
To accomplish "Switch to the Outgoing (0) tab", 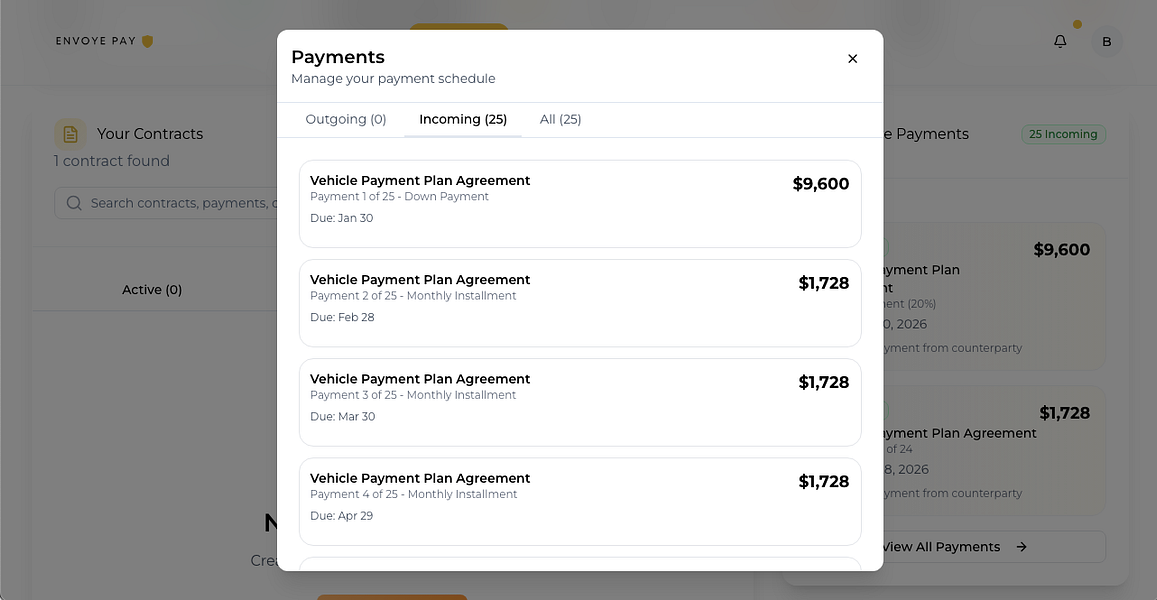I will pos(346,119).
